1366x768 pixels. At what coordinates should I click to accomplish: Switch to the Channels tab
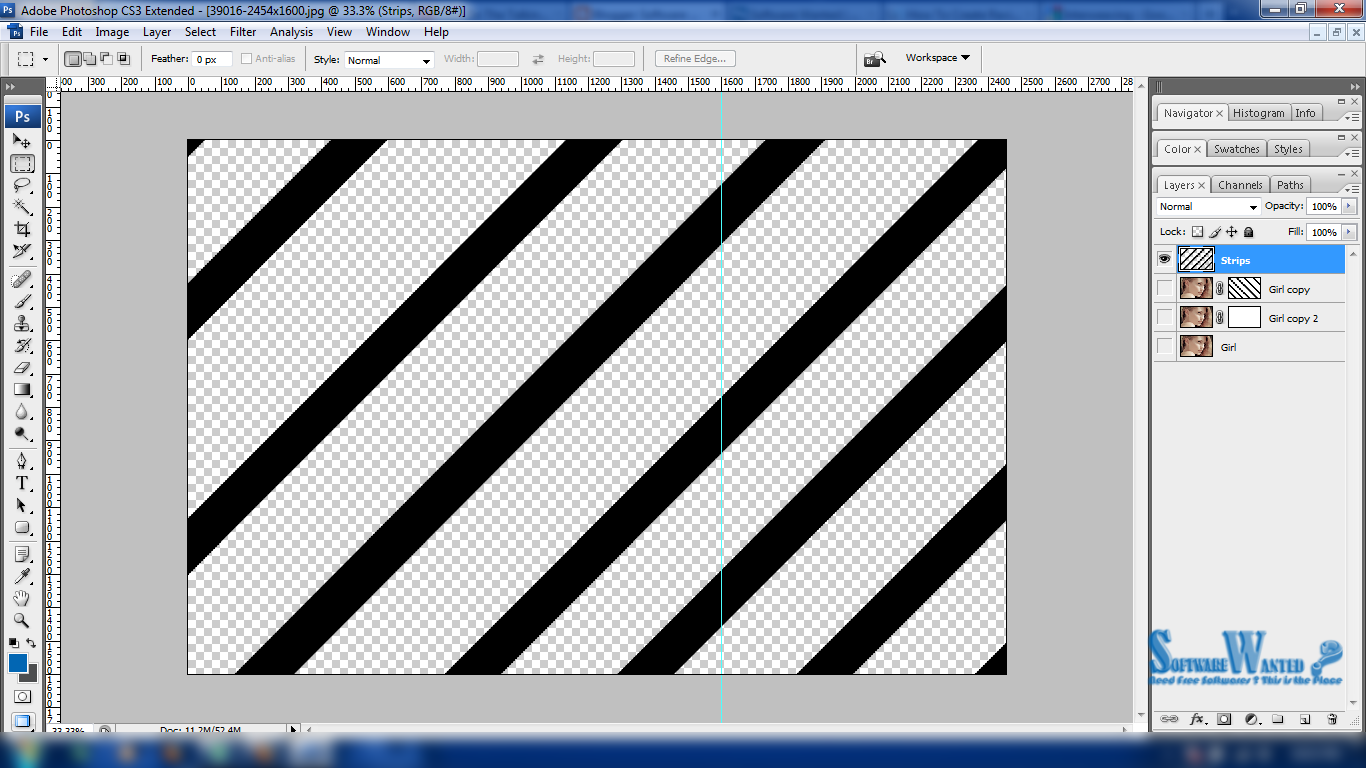[1240, 184]
